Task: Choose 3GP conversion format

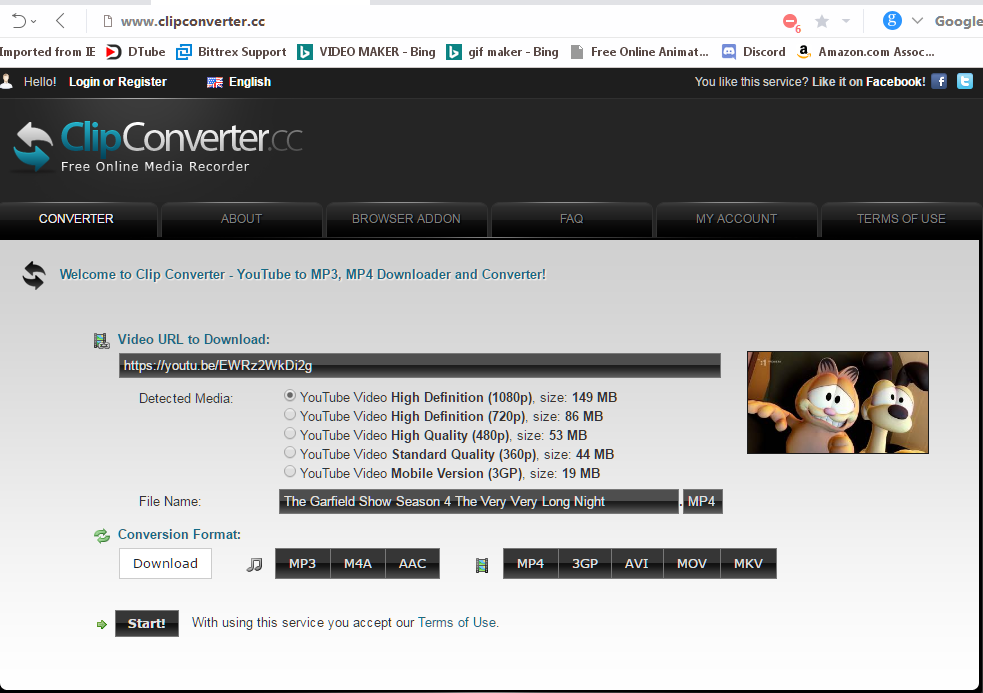Action: click(585, 563)
